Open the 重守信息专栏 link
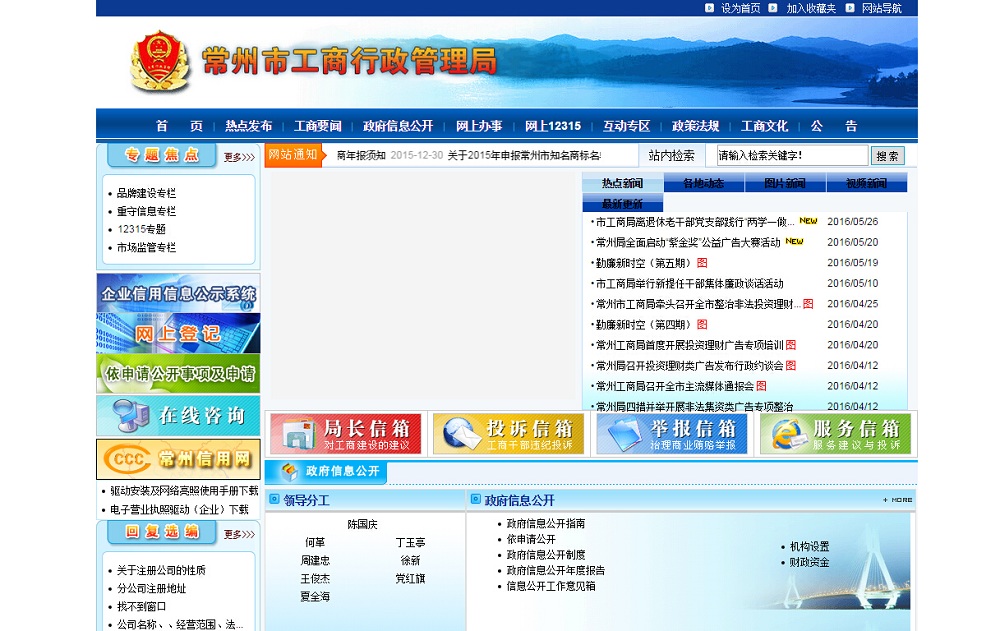This screenshot has width=1000, height=631. click(x=146, y=211)
